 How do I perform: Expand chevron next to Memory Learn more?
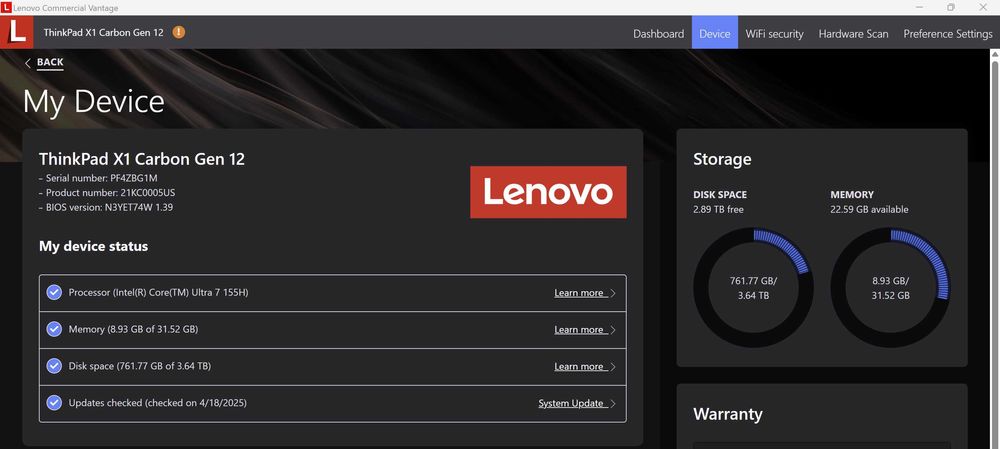coord(613,330)
